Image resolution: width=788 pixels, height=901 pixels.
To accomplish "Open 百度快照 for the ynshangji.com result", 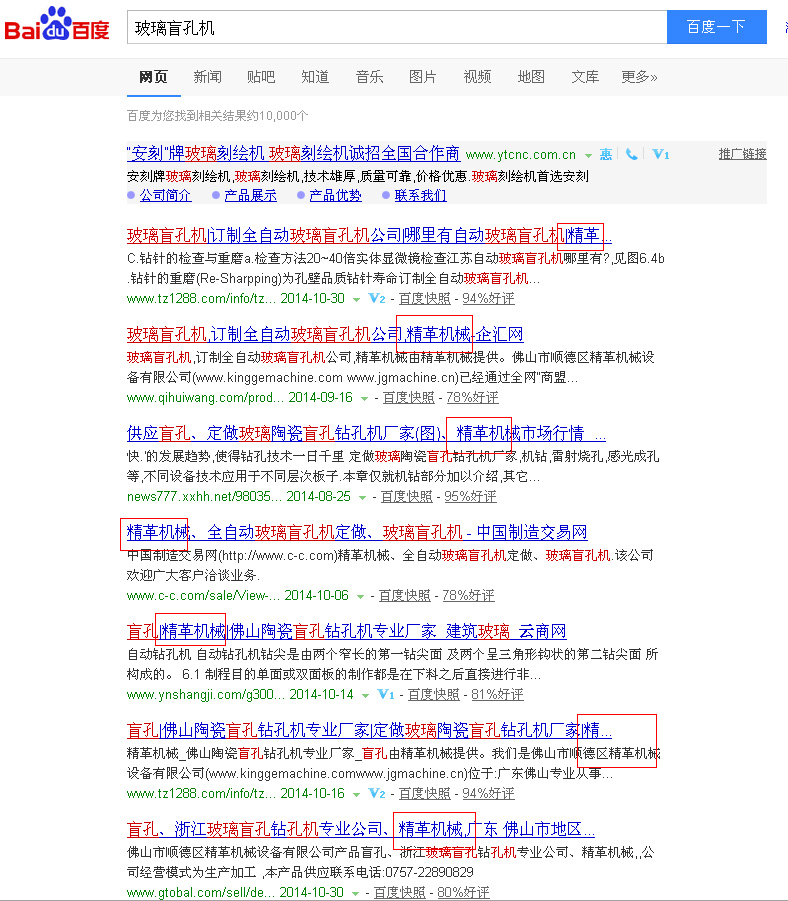I will [x=433, y=694].
